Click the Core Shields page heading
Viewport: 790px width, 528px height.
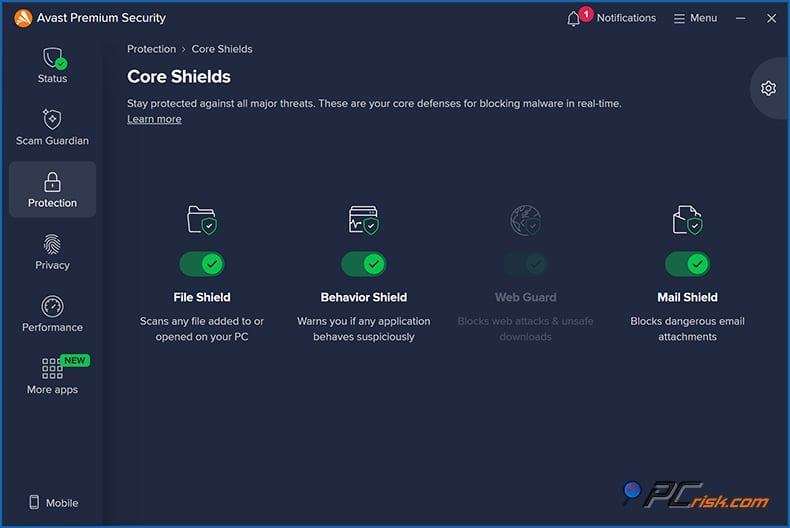tap(179, 77)
